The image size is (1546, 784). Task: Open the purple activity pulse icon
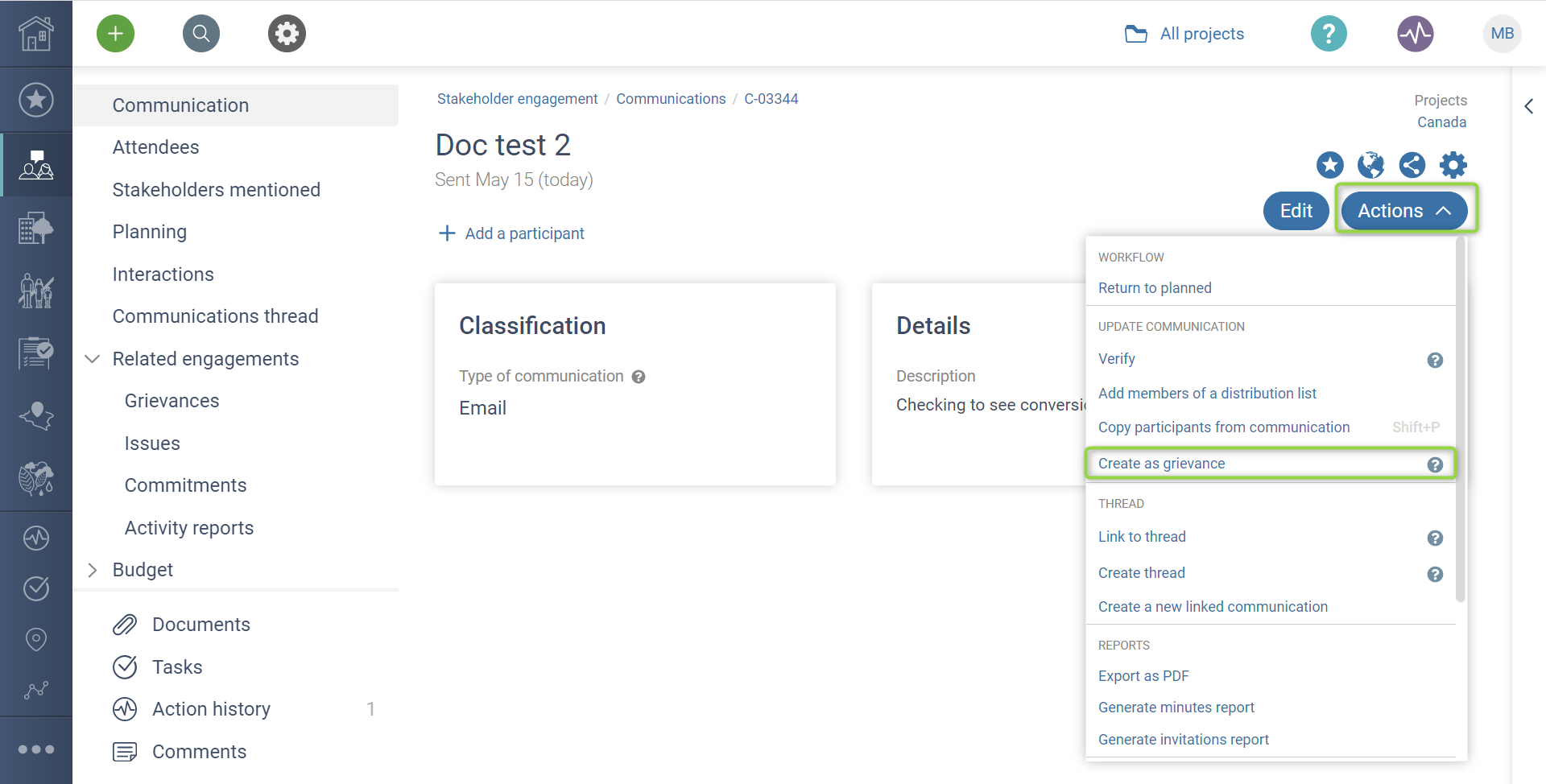1415,34
